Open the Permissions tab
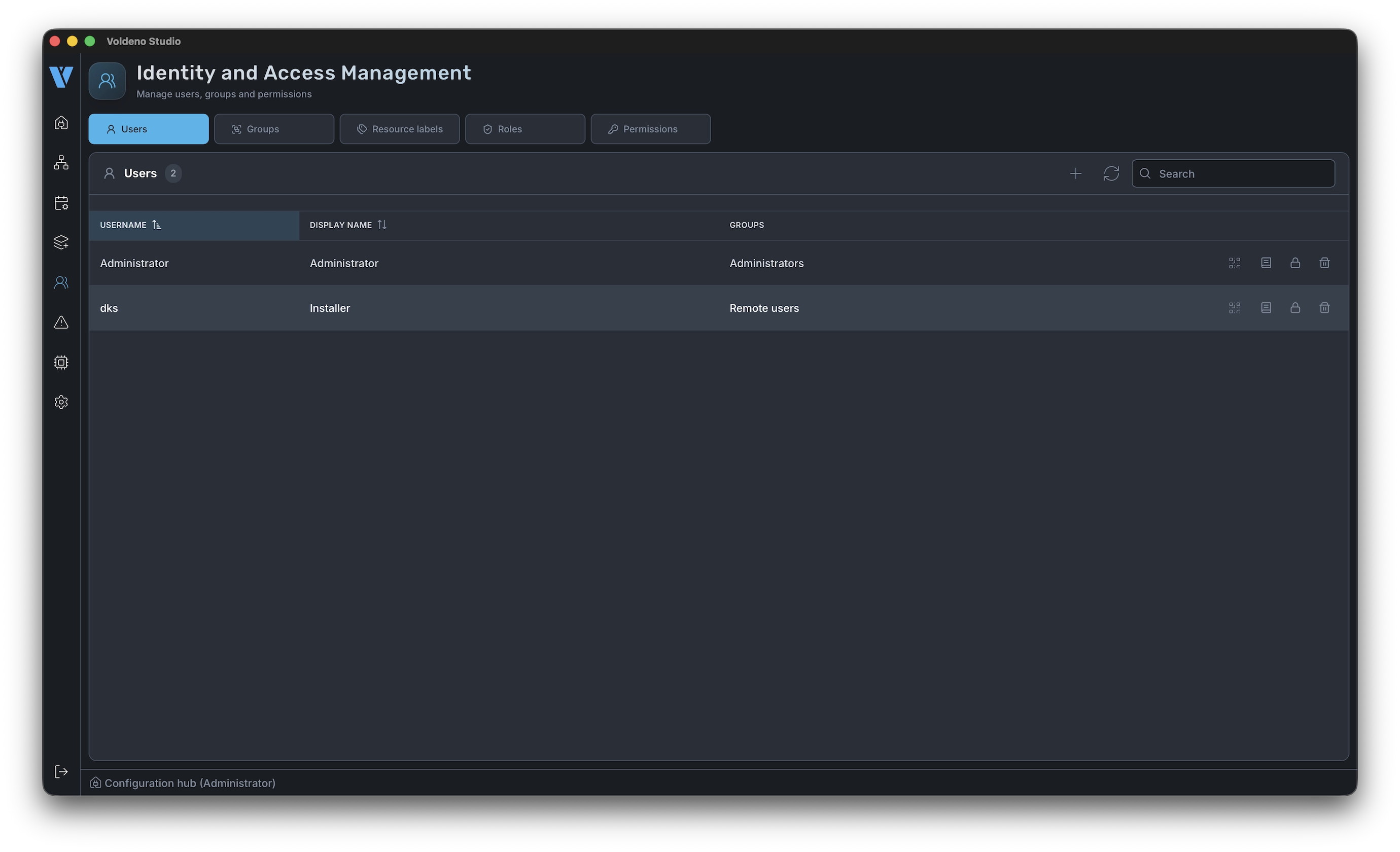Viewport: 1400px width, 852px height. click(x=650, y=129)
